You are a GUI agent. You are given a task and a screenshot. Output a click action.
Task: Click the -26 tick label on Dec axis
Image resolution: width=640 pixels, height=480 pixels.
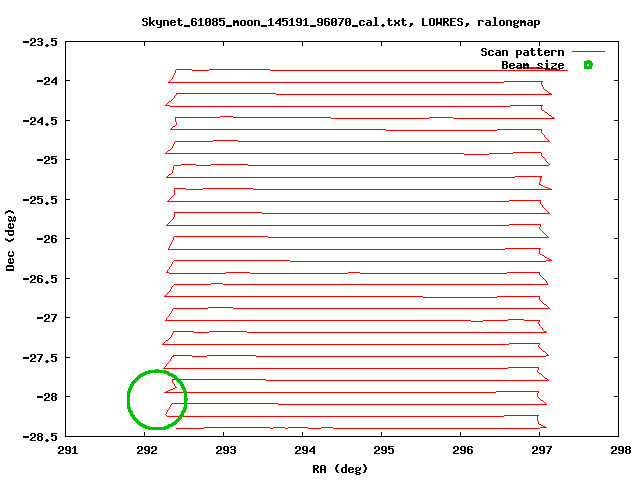click(45, 239)
